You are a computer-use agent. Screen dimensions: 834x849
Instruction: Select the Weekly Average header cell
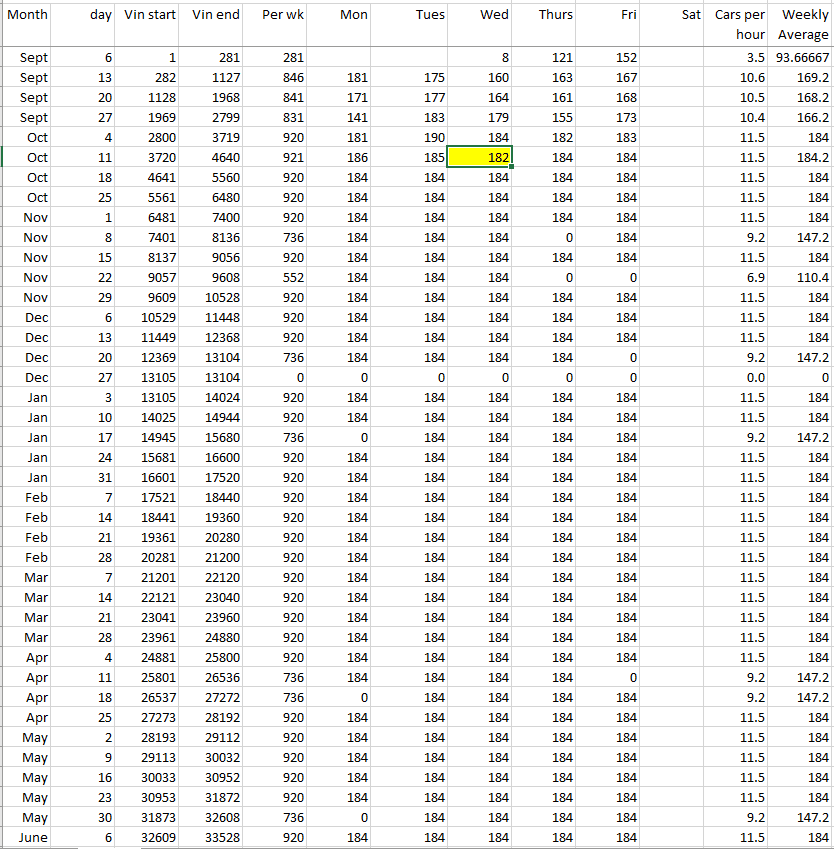tap(802, 24)
